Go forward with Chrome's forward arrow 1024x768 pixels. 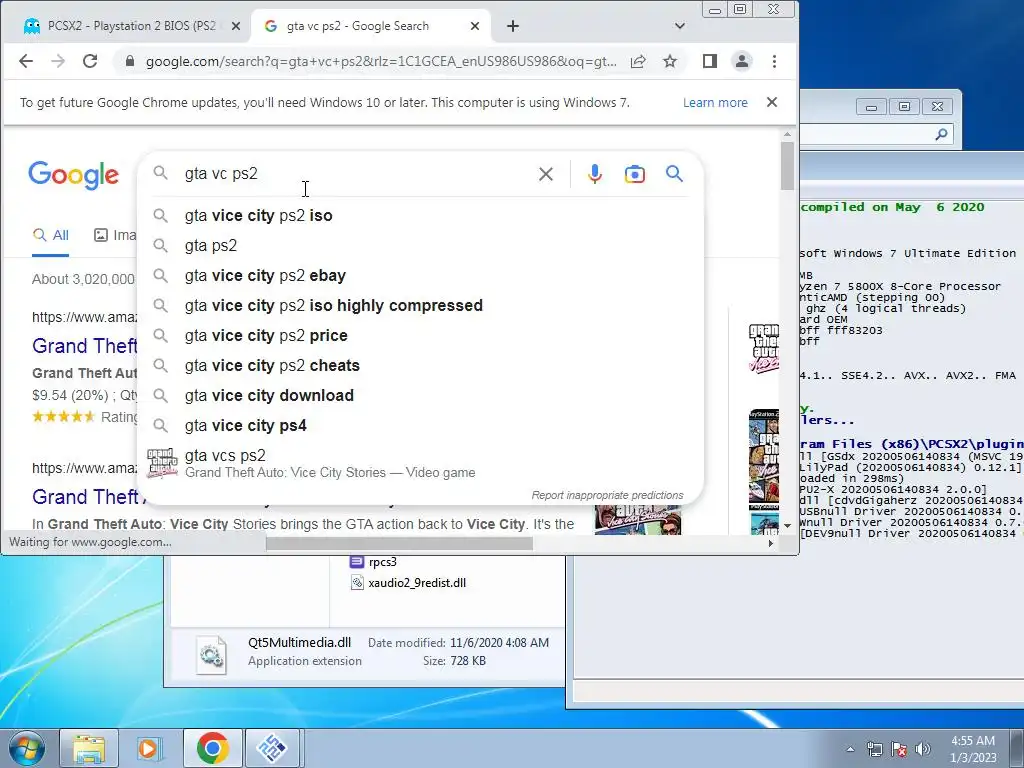58,61
